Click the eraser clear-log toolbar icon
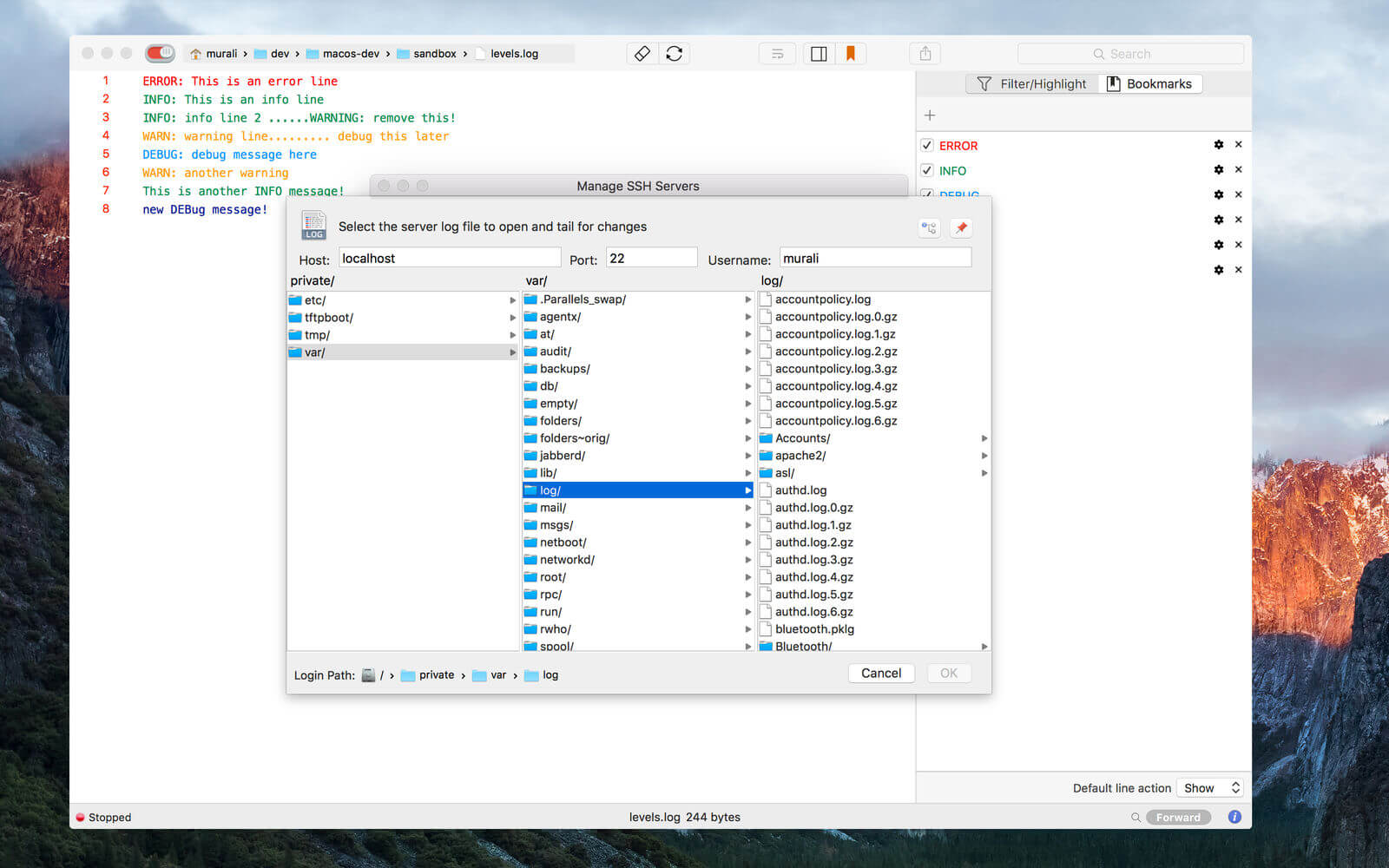Screen dimensions: 1389x868 642,54
